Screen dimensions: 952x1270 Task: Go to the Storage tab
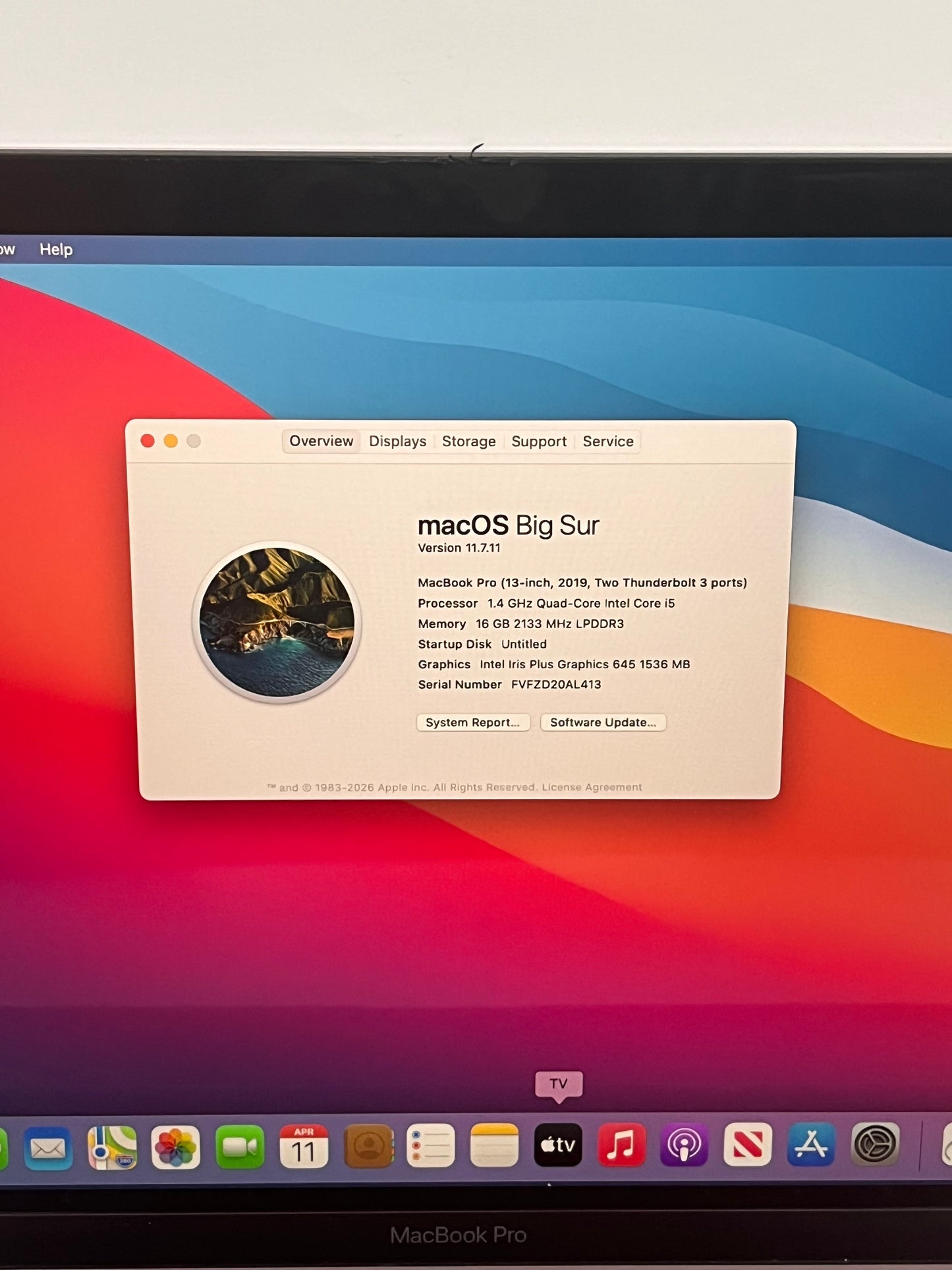tap(469, 442)
